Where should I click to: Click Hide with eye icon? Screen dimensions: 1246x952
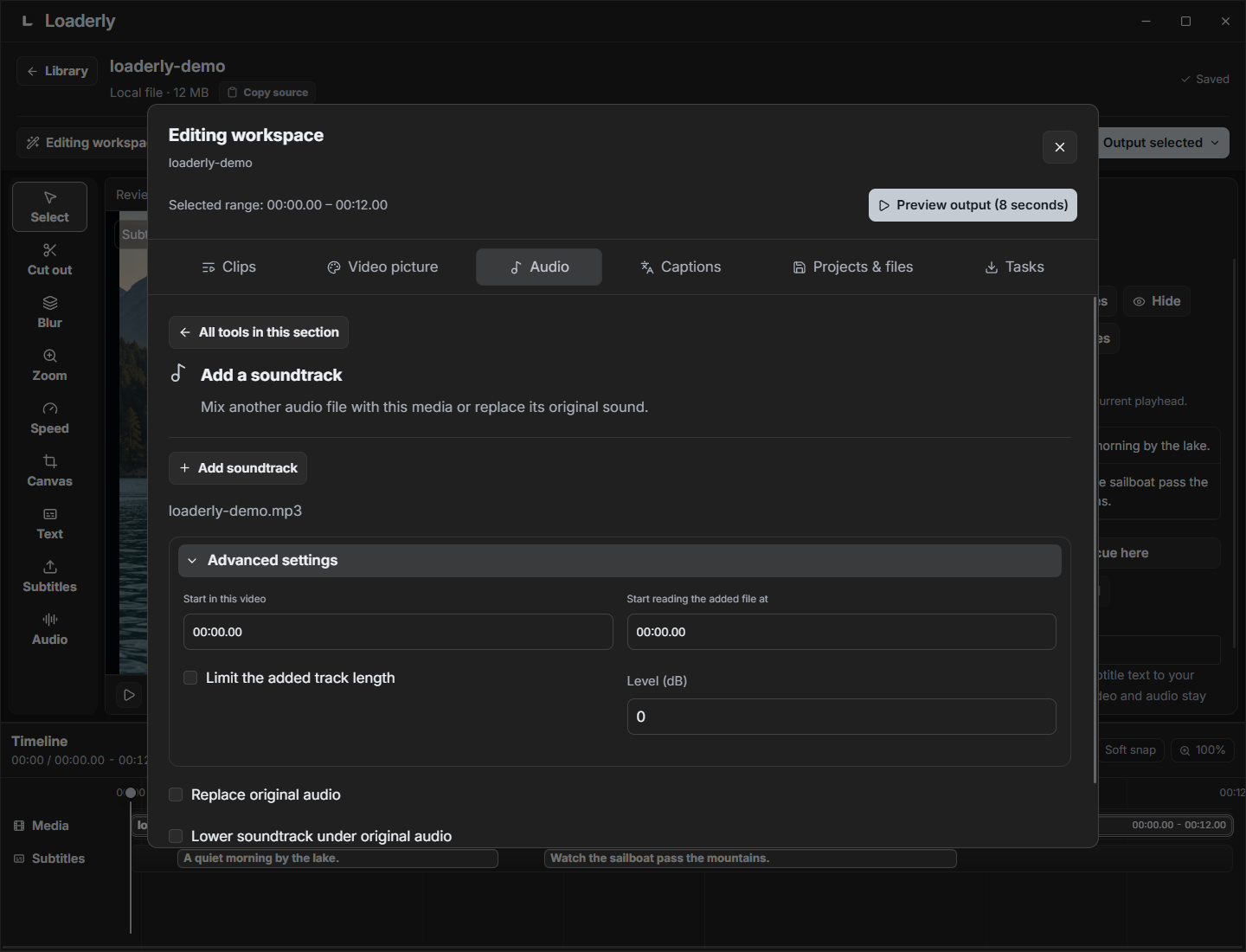click(1157, 301)
